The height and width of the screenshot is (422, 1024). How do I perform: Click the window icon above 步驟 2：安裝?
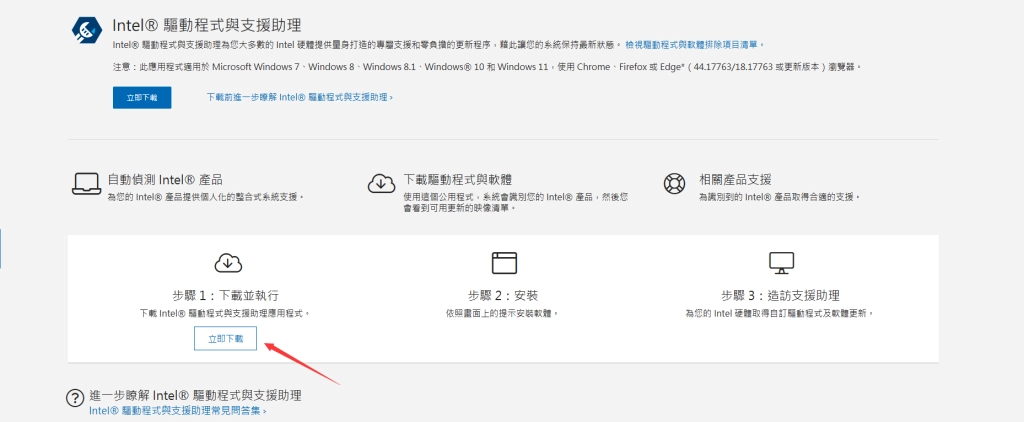[504, 263]
